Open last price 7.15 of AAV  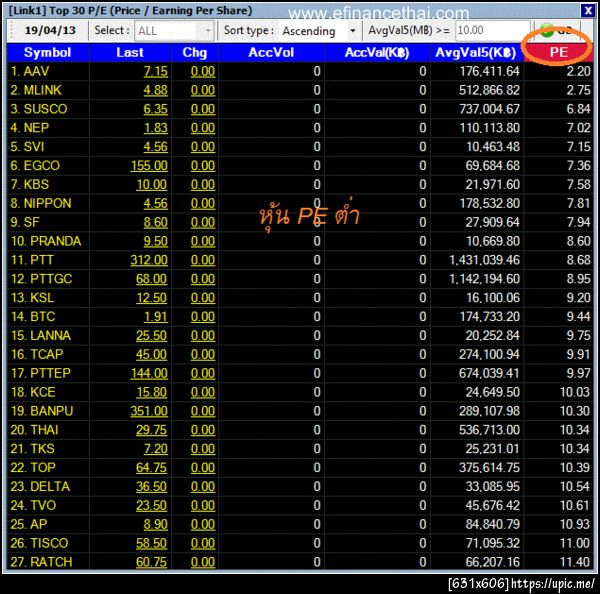pyautogui.click(x=156, y=71)
